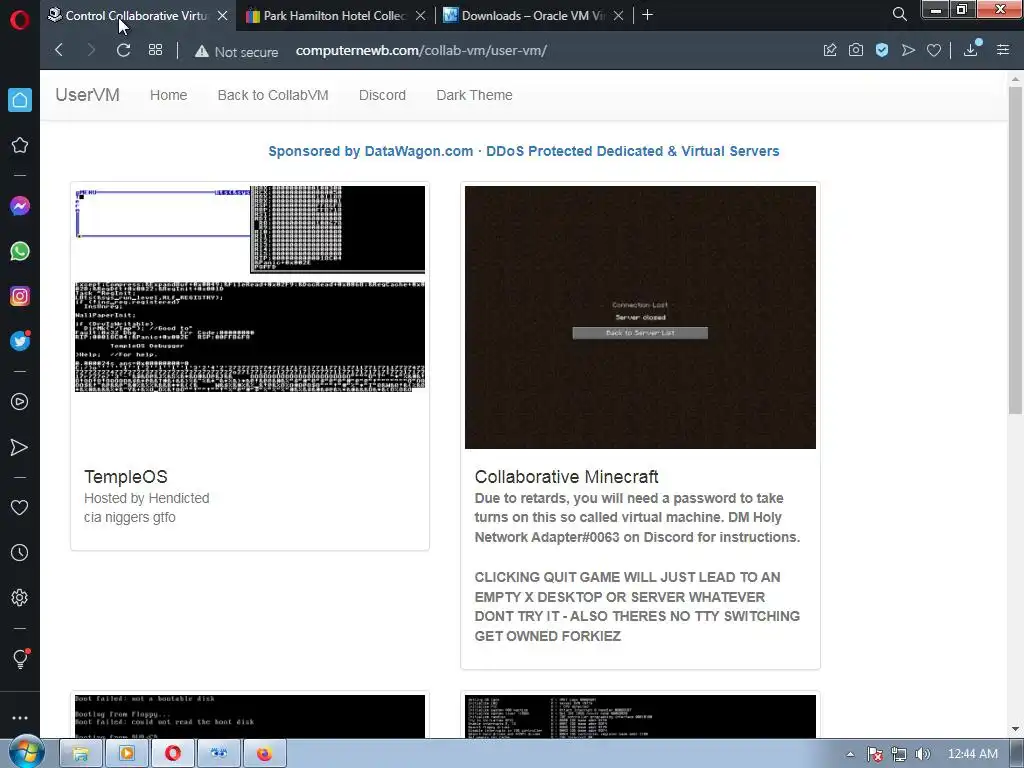Open the downloads panel
Image resolution: width=1024 pixels, height=768 pixels.
click(970, 49)
